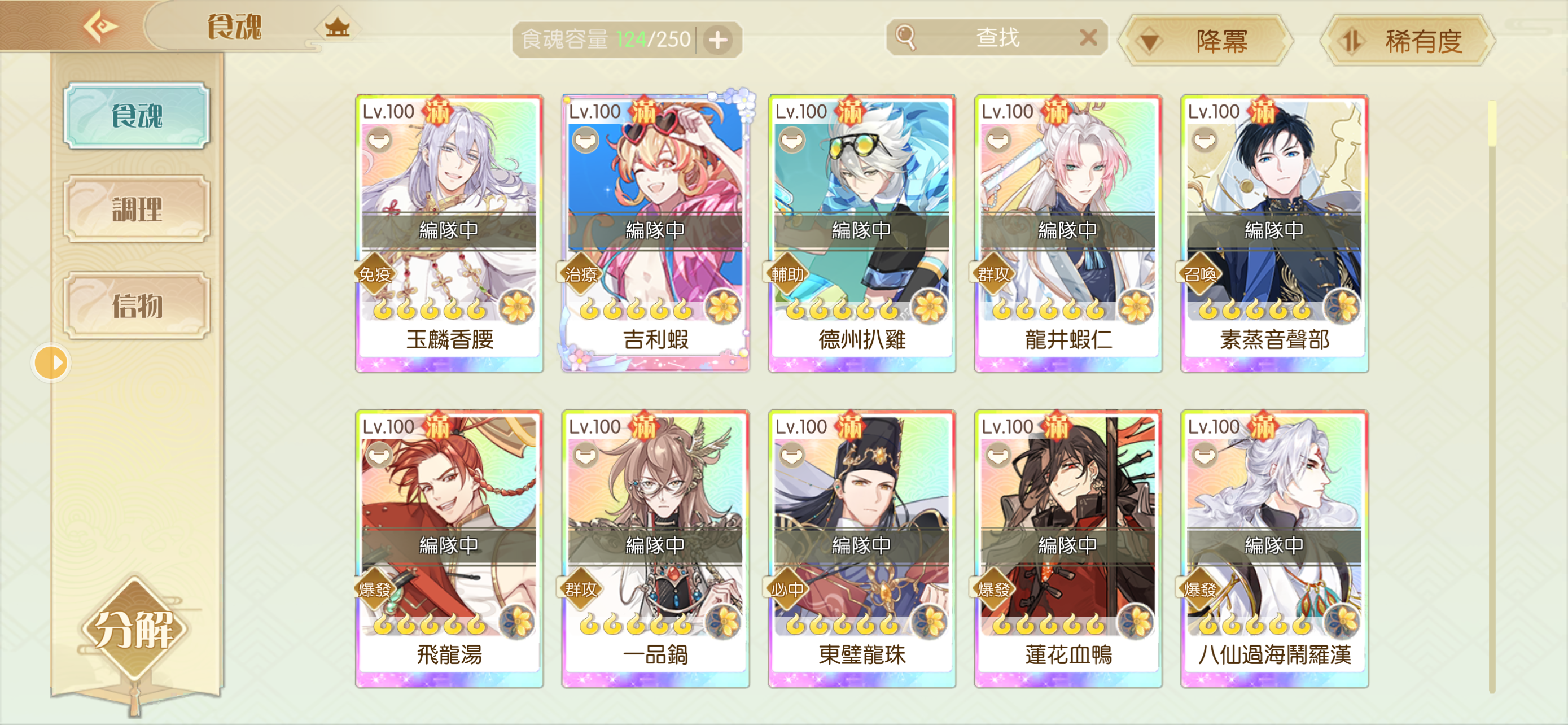
Task: Tap the flower badge on 玉麟香腰 card
Action: (x=518, y=307)
